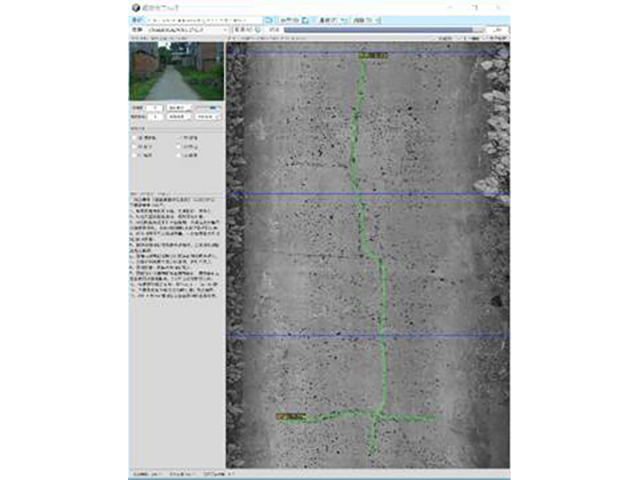
Task: Tick the top checkbox in the right options column
Action: tap(181, 138)
